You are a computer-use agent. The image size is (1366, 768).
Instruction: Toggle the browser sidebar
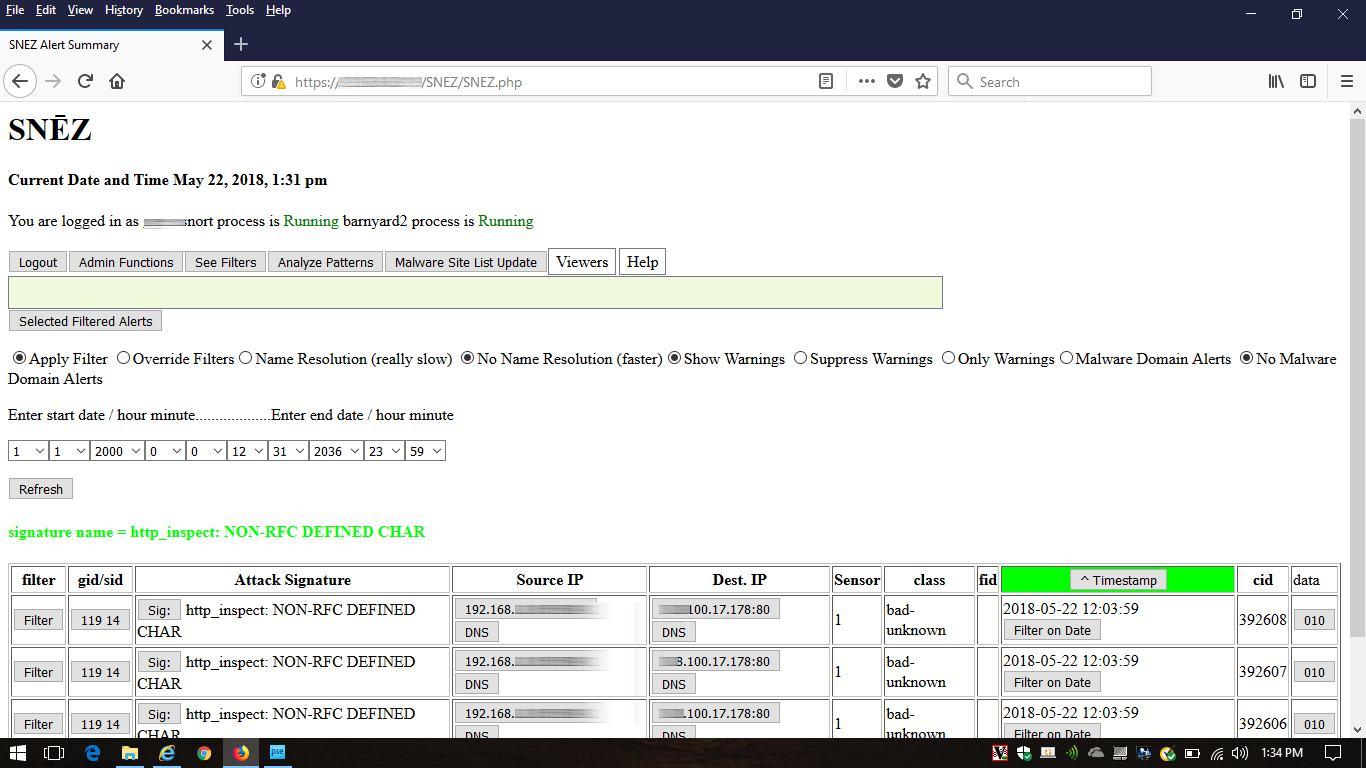1308,81
